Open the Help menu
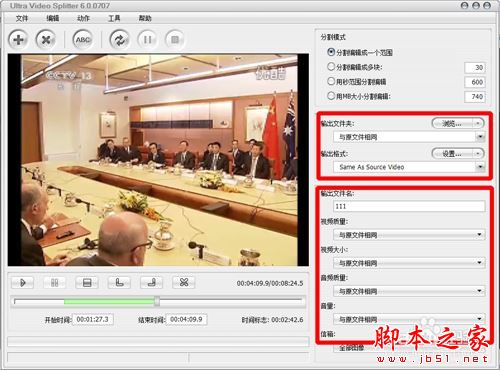500x370 pixels. 145,18
